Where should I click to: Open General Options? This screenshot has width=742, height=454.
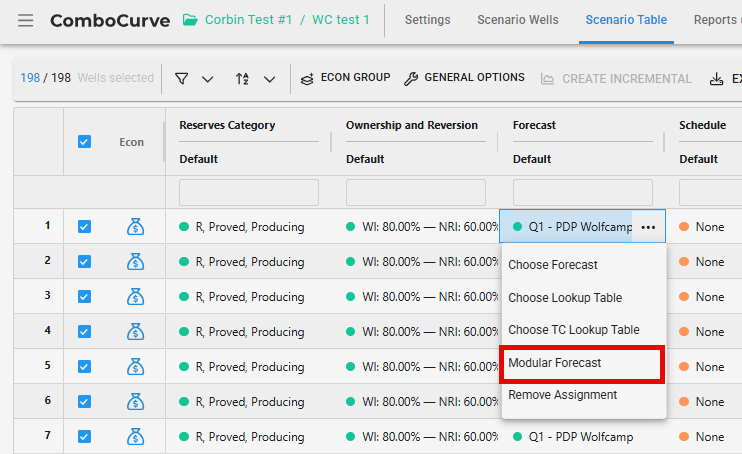click(464, 78)
